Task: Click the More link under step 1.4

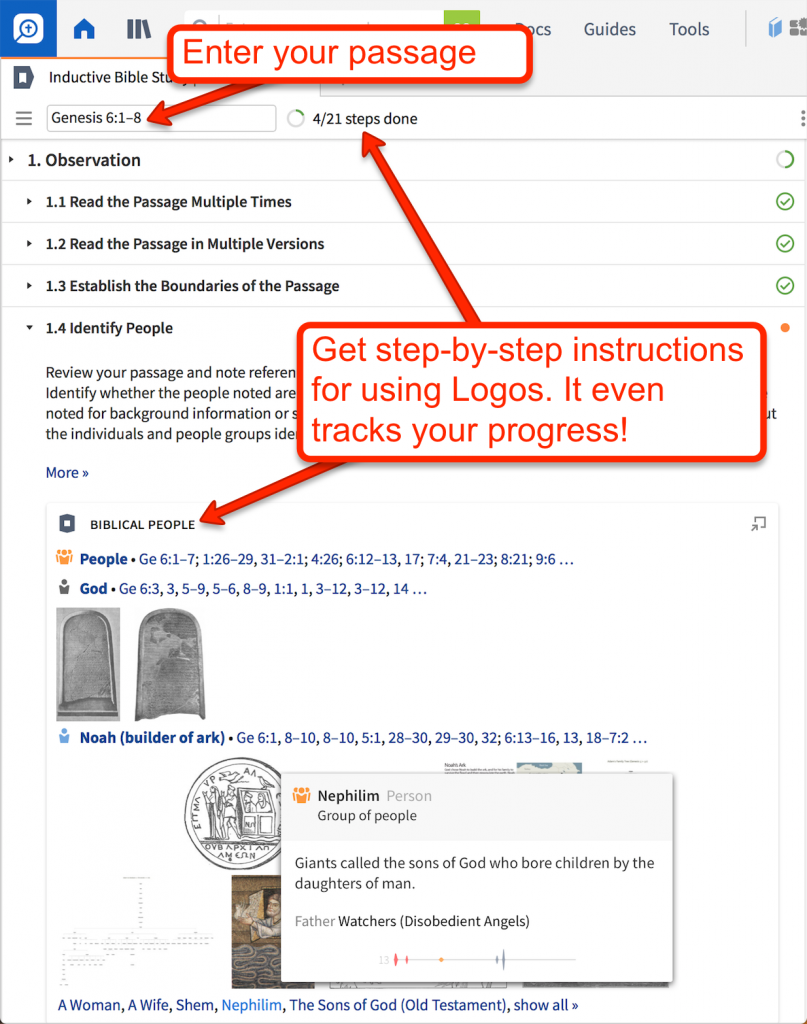Action: 66,472
